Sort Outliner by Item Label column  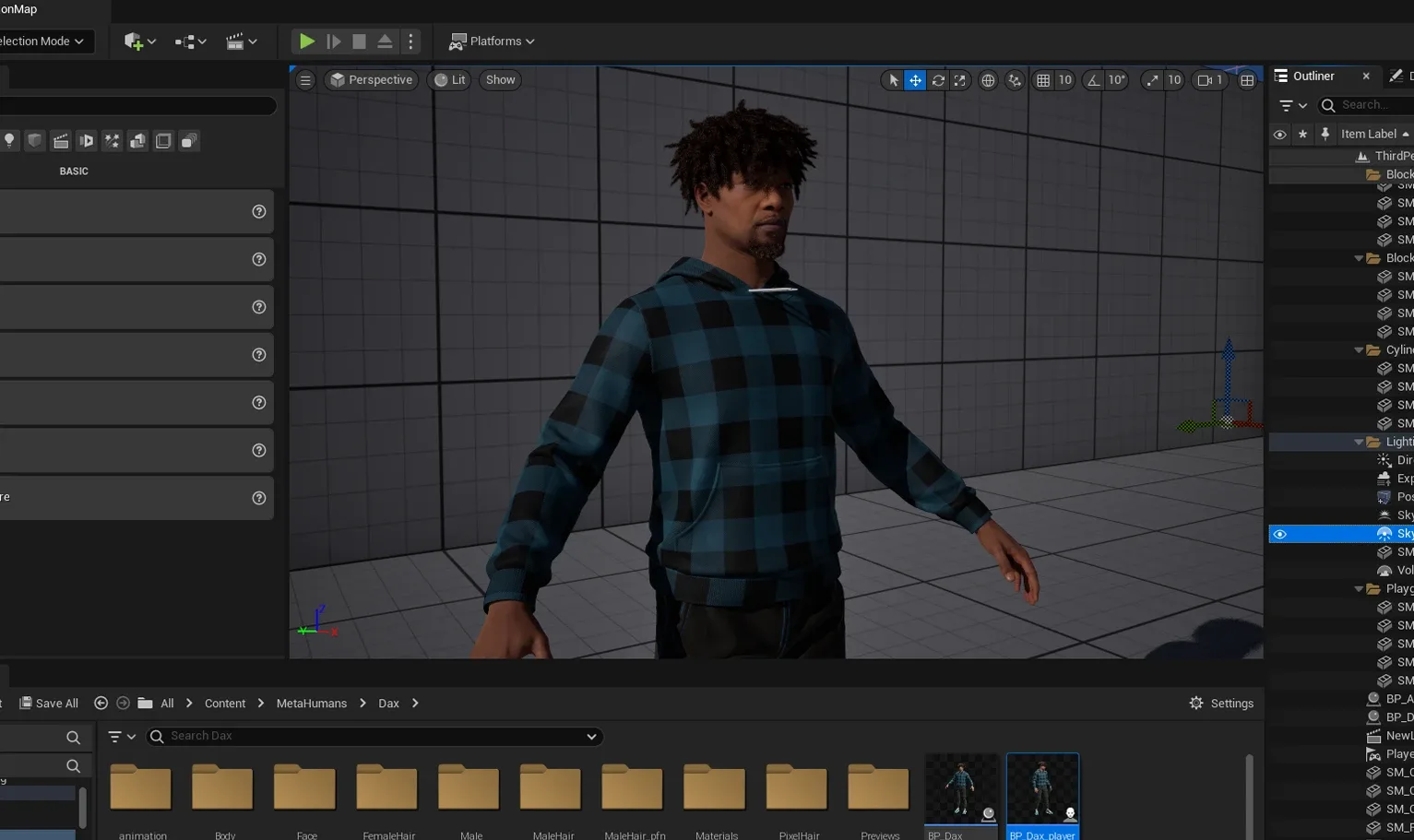(x=1374, y=135)
